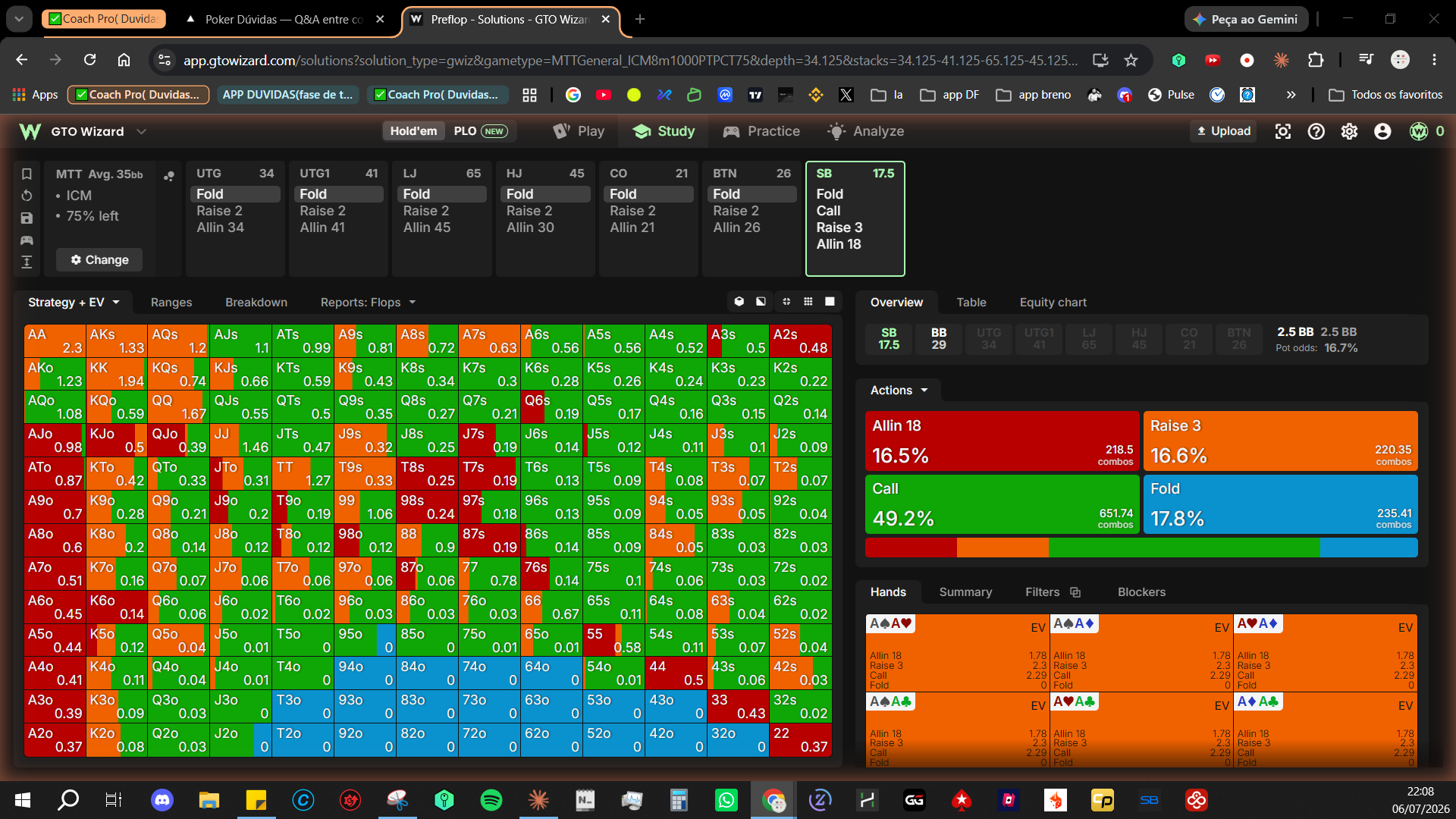Viewport: 1456px width, 819px height.
Task: Click the orange Raise 3 action block
Action: (x=1280, y=441)
